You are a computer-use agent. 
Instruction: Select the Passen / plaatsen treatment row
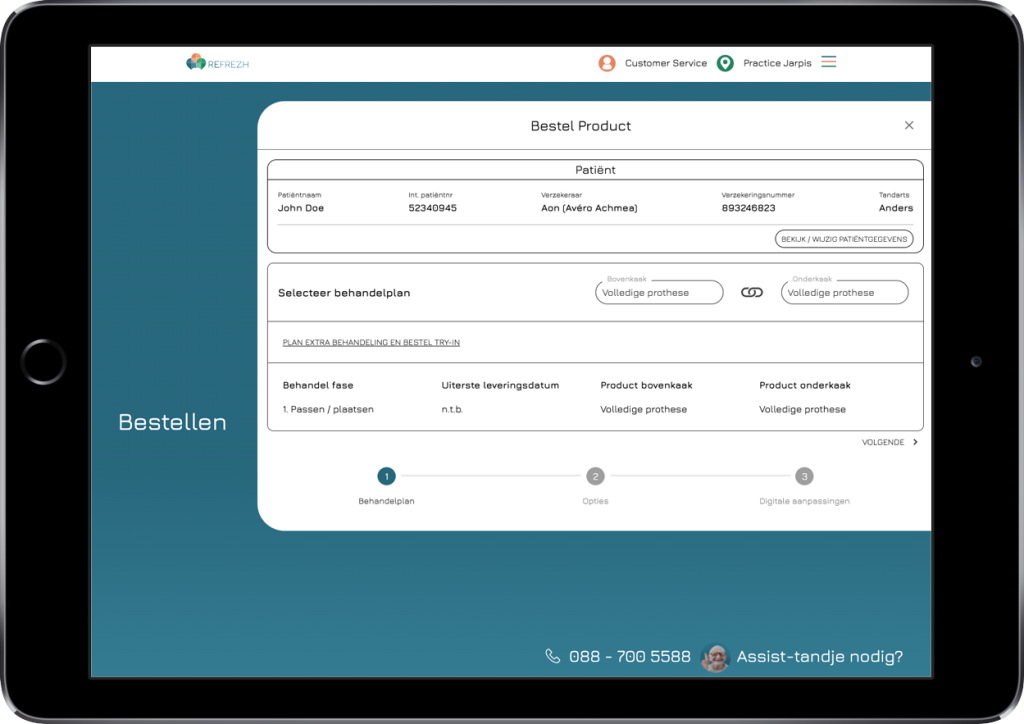[x=328, y=409]
